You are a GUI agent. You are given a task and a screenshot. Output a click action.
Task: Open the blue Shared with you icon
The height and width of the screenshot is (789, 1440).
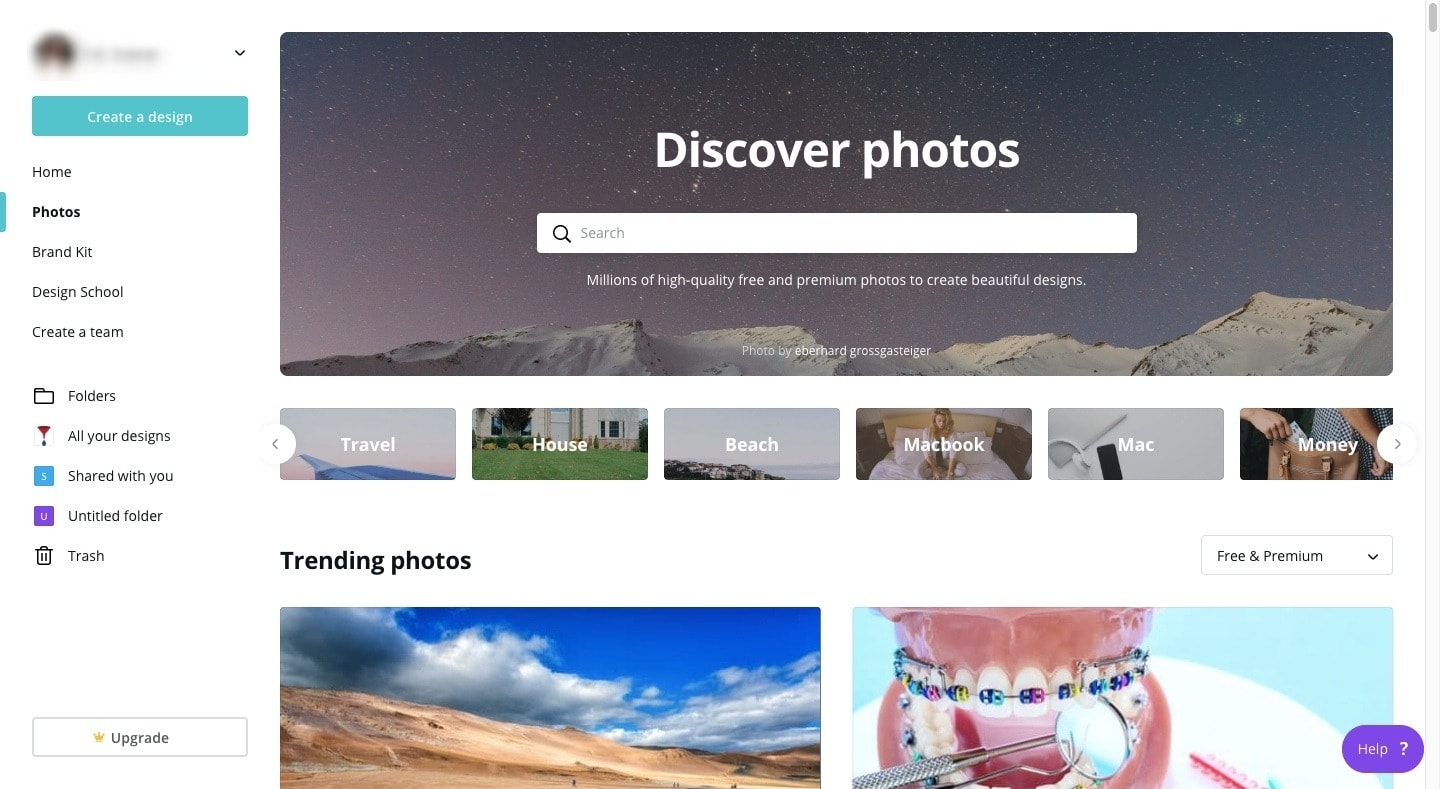pos(44,476)
